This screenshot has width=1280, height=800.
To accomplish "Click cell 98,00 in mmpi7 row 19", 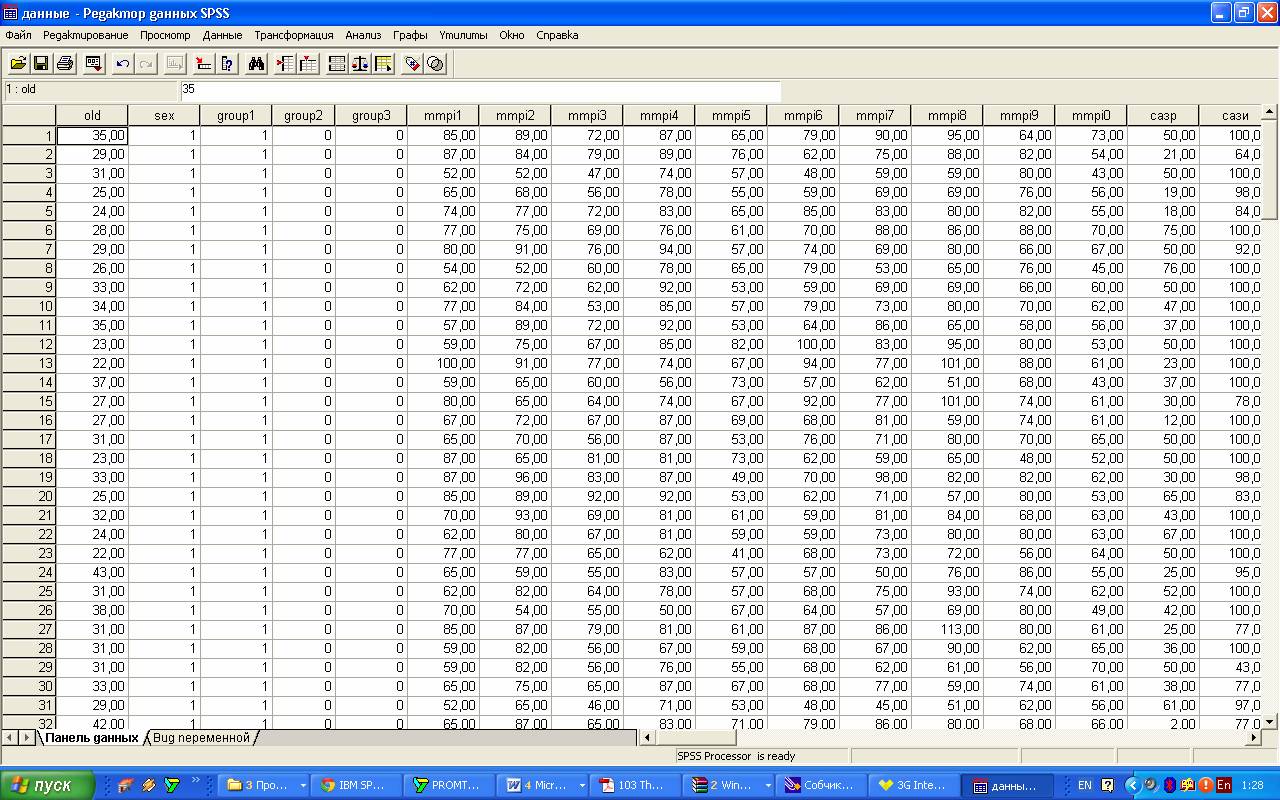I will click(875, 477).
